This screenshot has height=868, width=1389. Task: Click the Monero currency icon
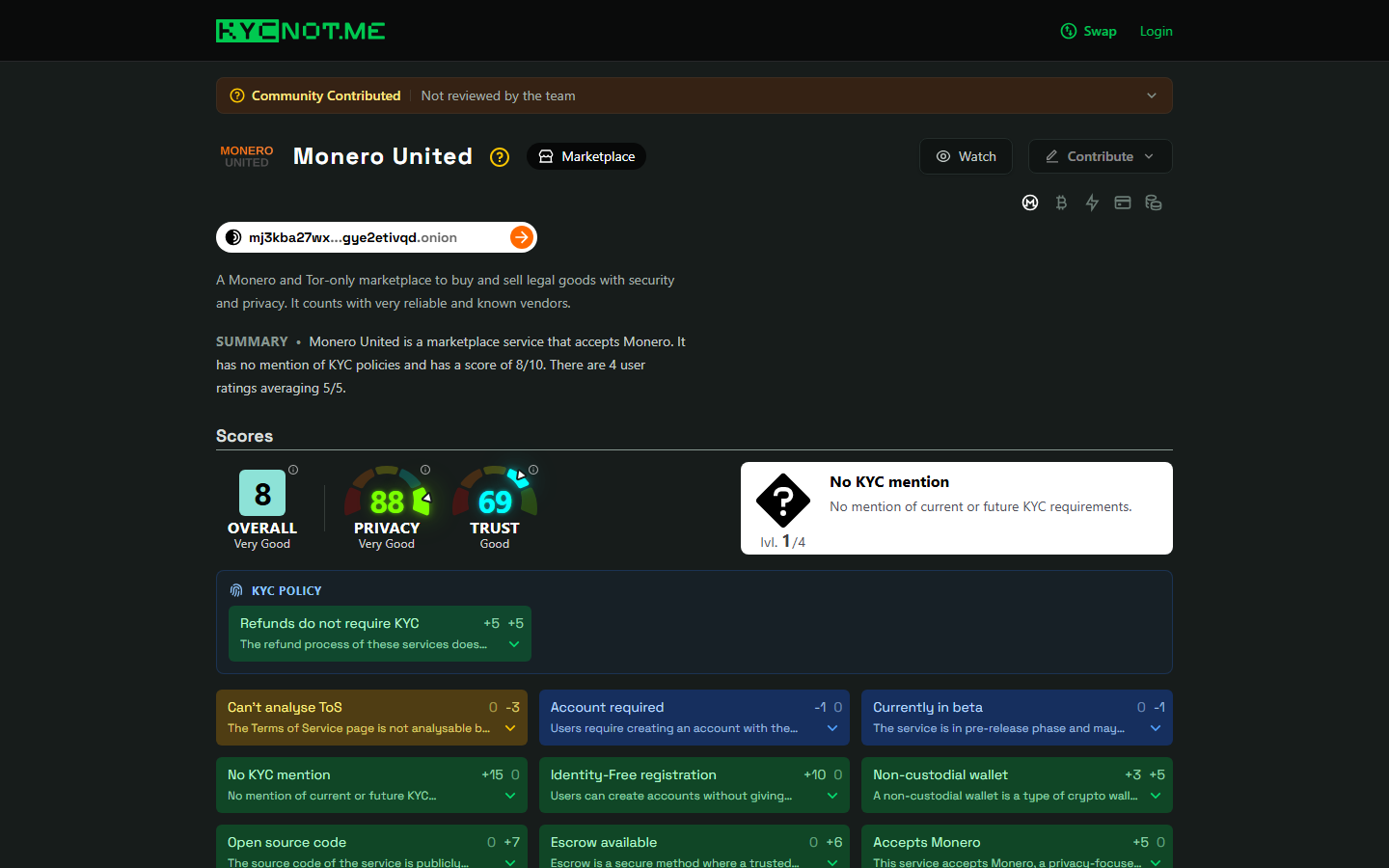(x=1030, y=203)
